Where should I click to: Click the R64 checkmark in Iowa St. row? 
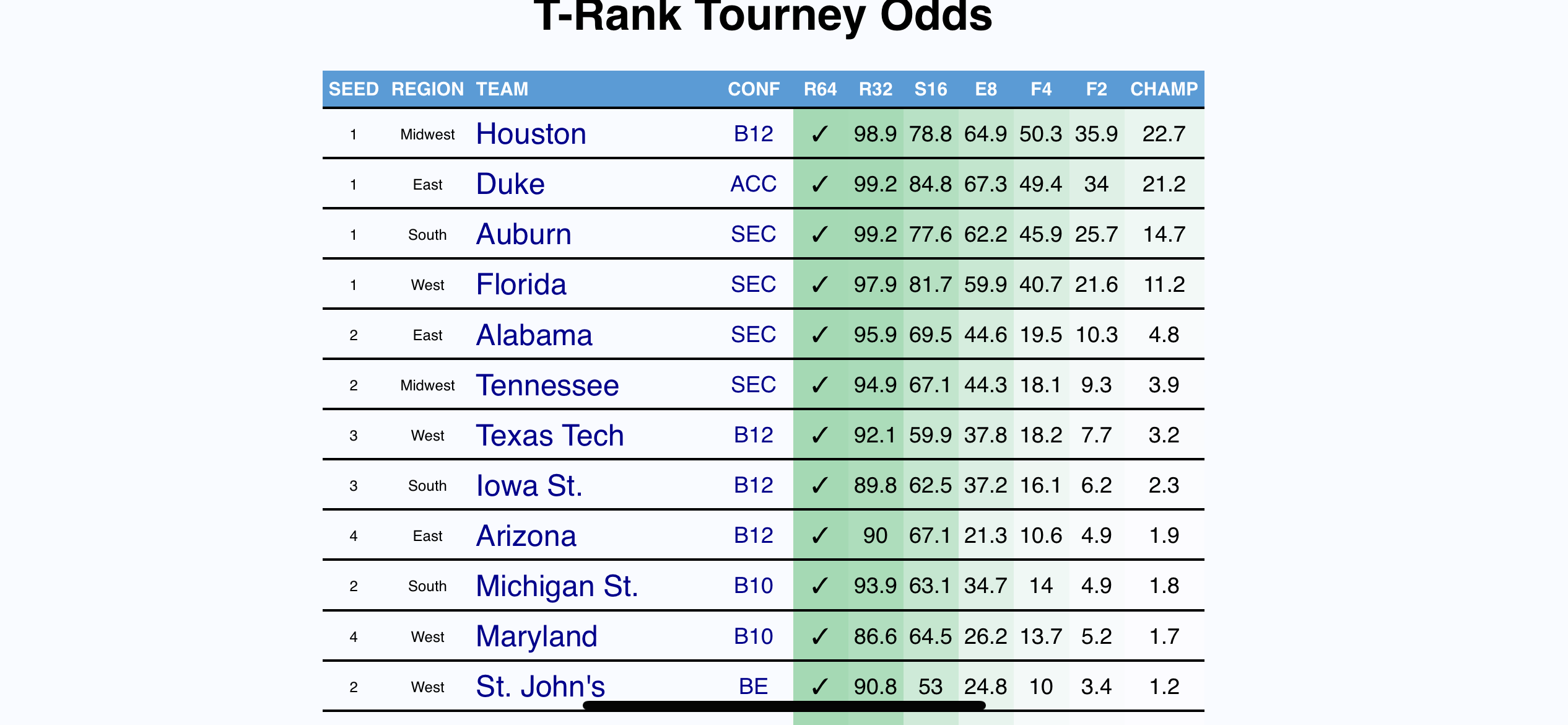pyautogui.click(x=819, y=485)
